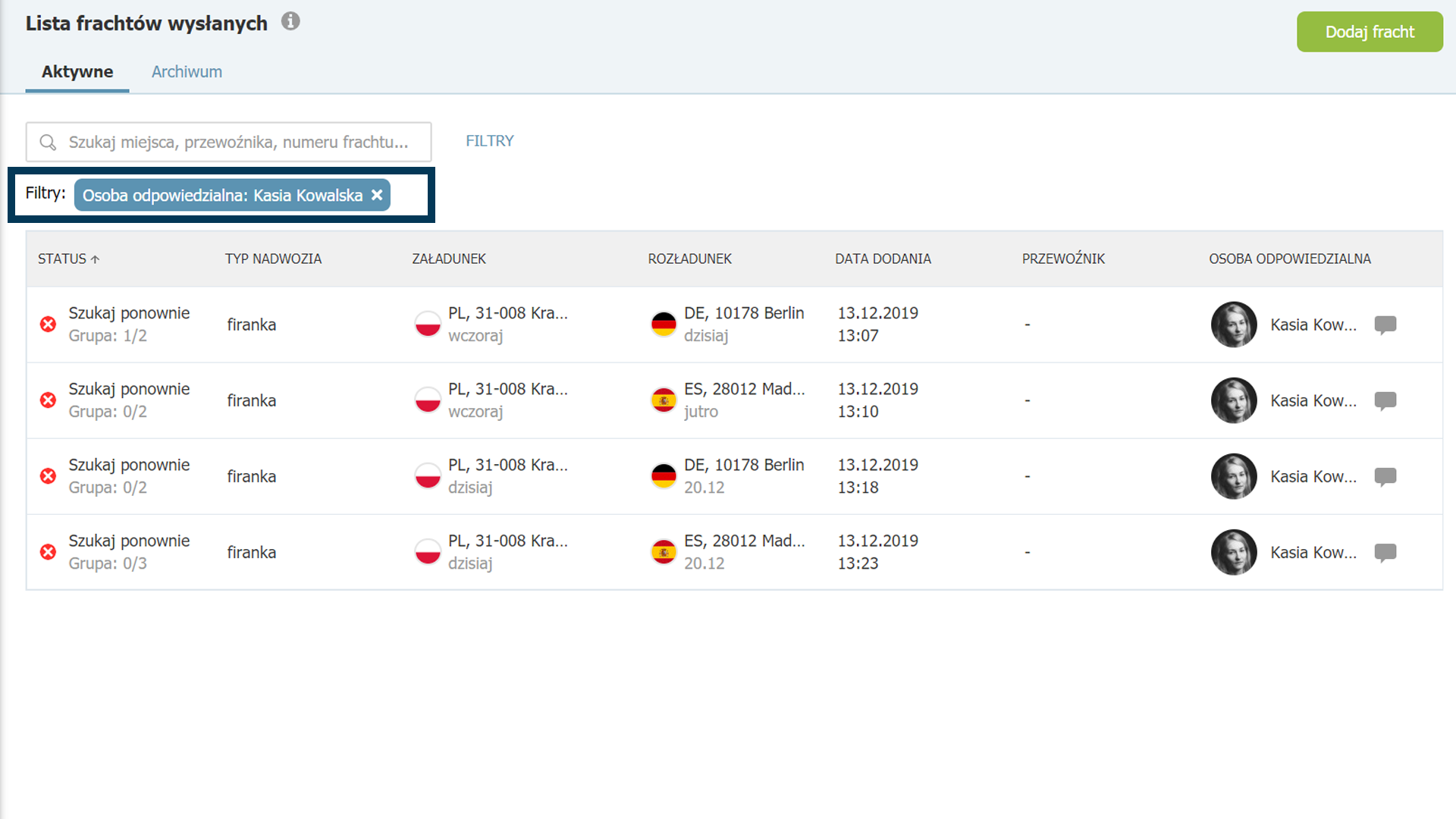Open chat for freight added at 13:07
The height and width of the screenshot is (819, 1456).
pos(1385,325)
